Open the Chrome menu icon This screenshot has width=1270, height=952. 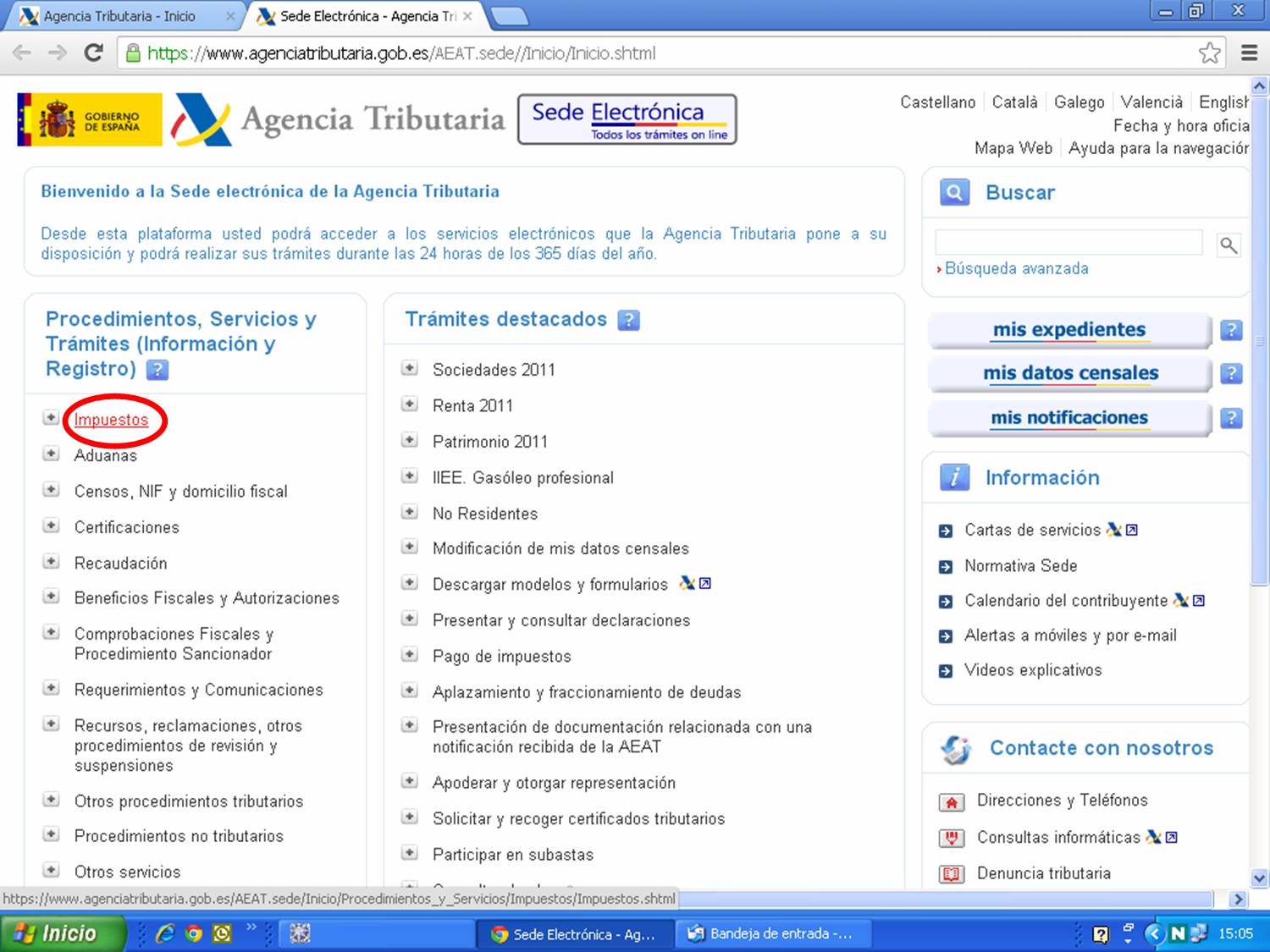point(1249,53)
